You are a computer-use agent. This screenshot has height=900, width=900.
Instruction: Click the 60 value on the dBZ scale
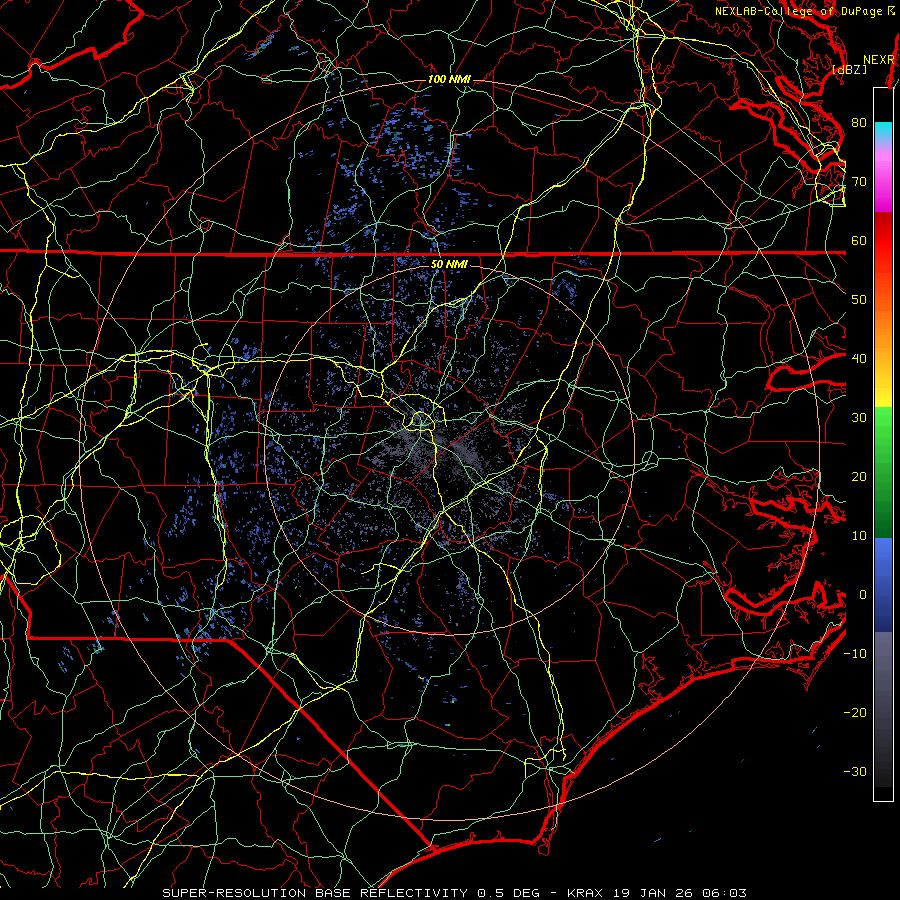(859, 240)
